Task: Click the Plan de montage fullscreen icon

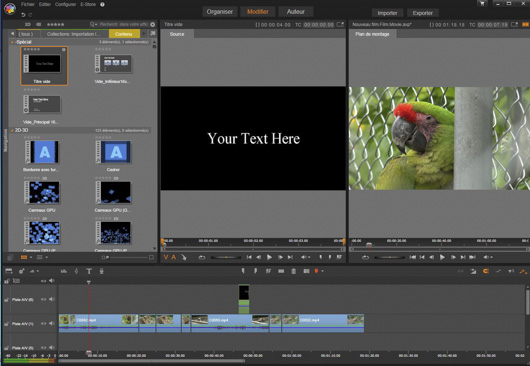Action: 514,24
